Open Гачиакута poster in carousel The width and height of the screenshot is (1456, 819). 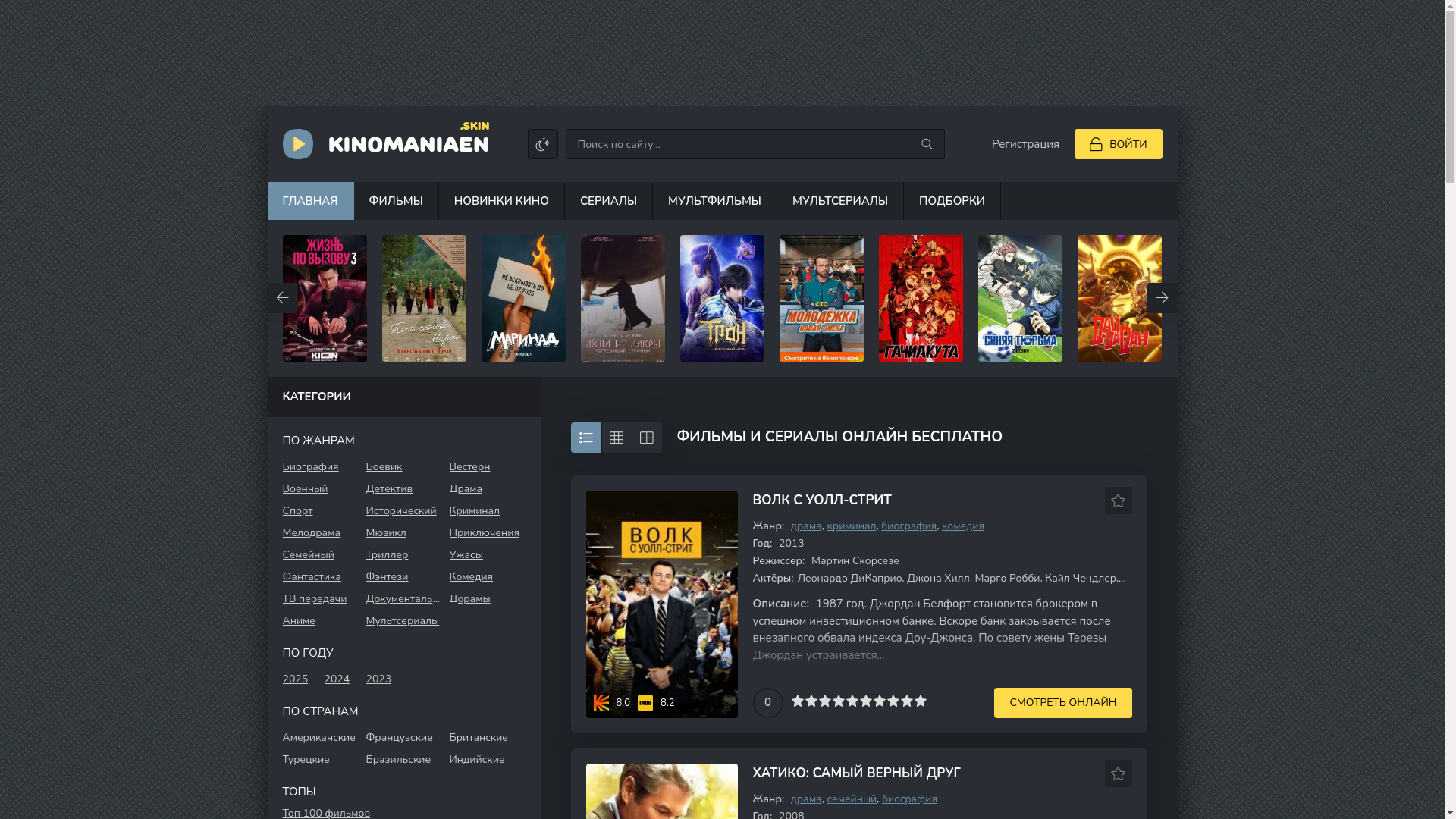click(921, 298)
